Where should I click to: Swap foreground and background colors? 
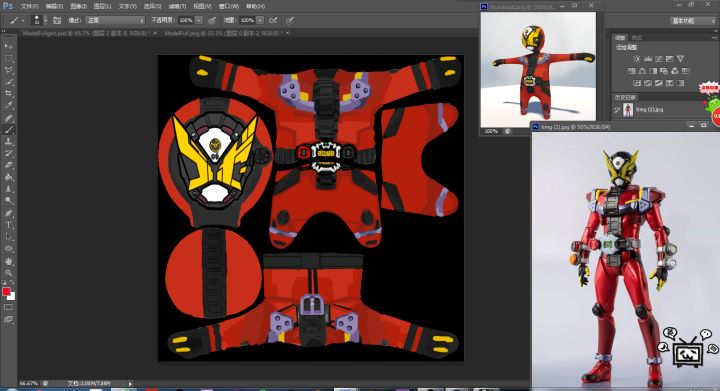click(12, 283)
